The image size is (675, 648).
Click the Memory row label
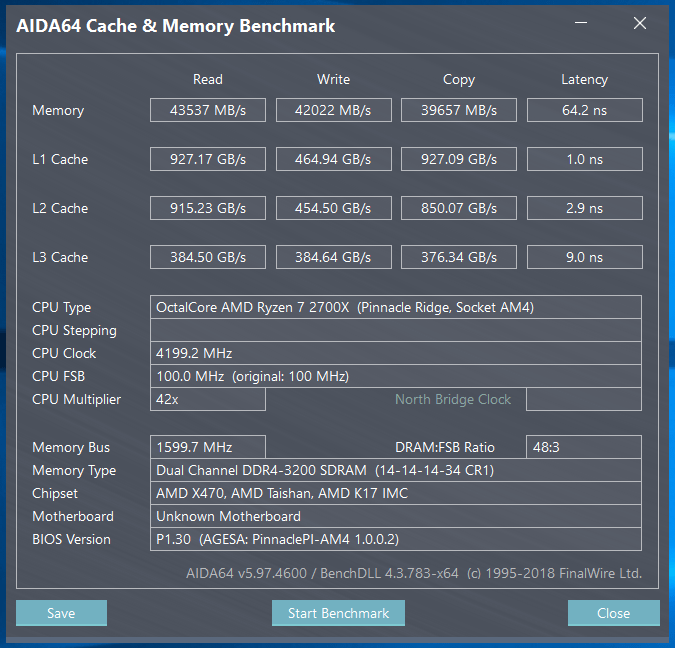(x=58, y=111)
